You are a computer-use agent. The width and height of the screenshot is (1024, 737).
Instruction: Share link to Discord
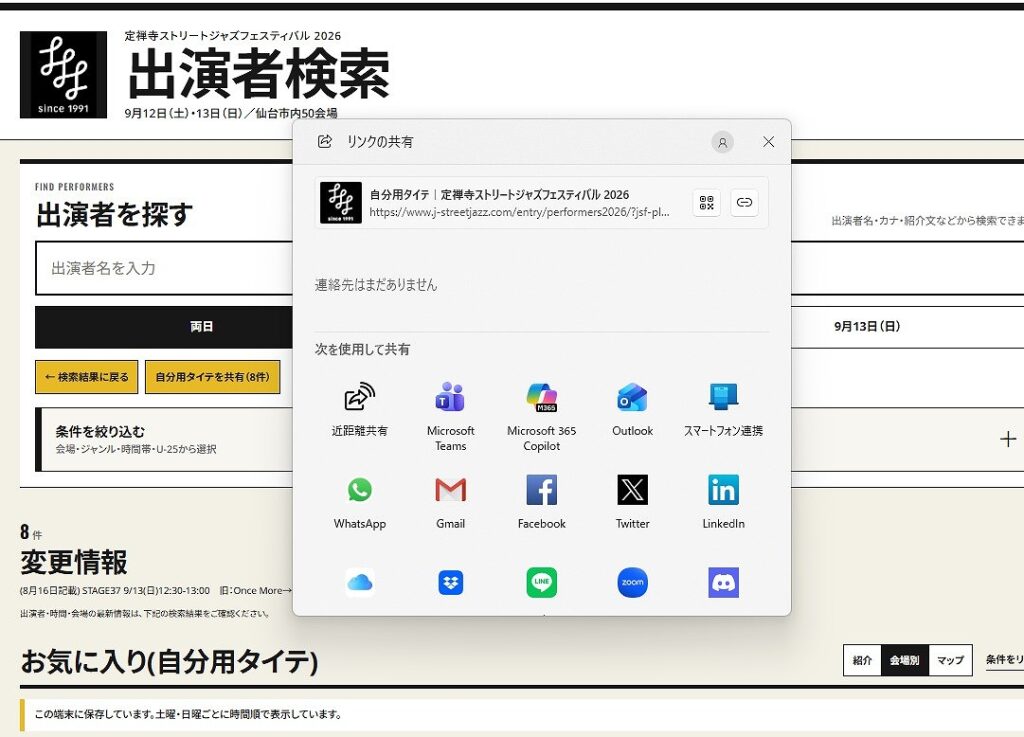tap(723, 582)
